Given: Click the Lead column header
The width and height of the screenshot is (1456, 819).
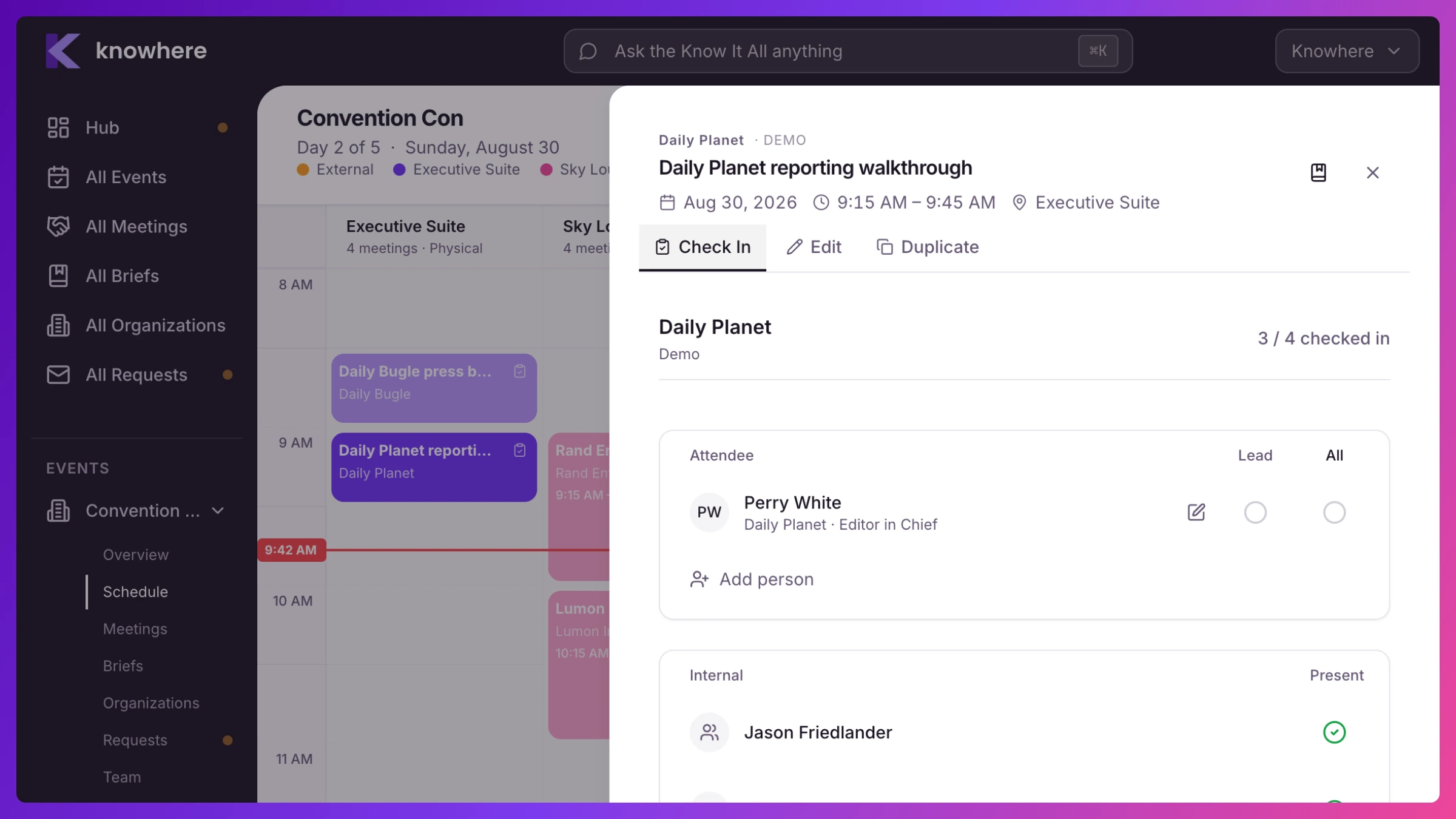Looking at the screenshot, I should (x=1255, y=456).
